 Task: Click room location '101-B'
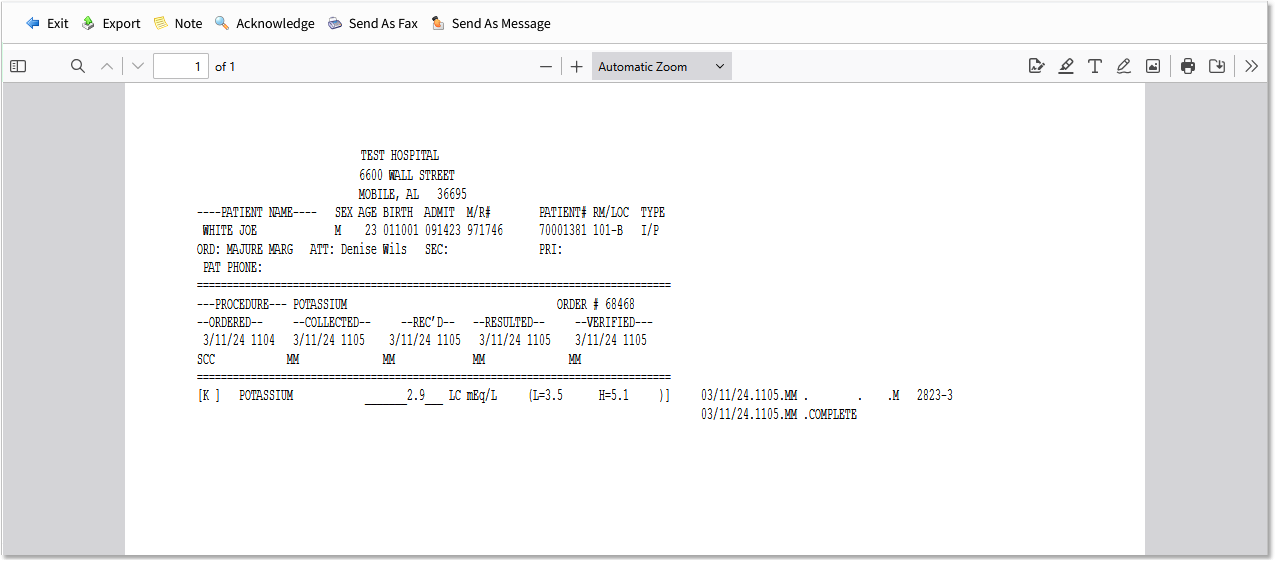[609, 230]
